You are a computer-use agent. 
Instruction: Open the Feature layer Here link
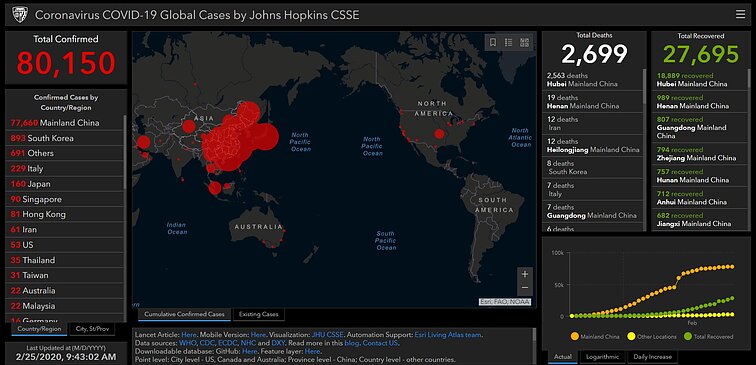pyautogui.click(x=312, y=351)
